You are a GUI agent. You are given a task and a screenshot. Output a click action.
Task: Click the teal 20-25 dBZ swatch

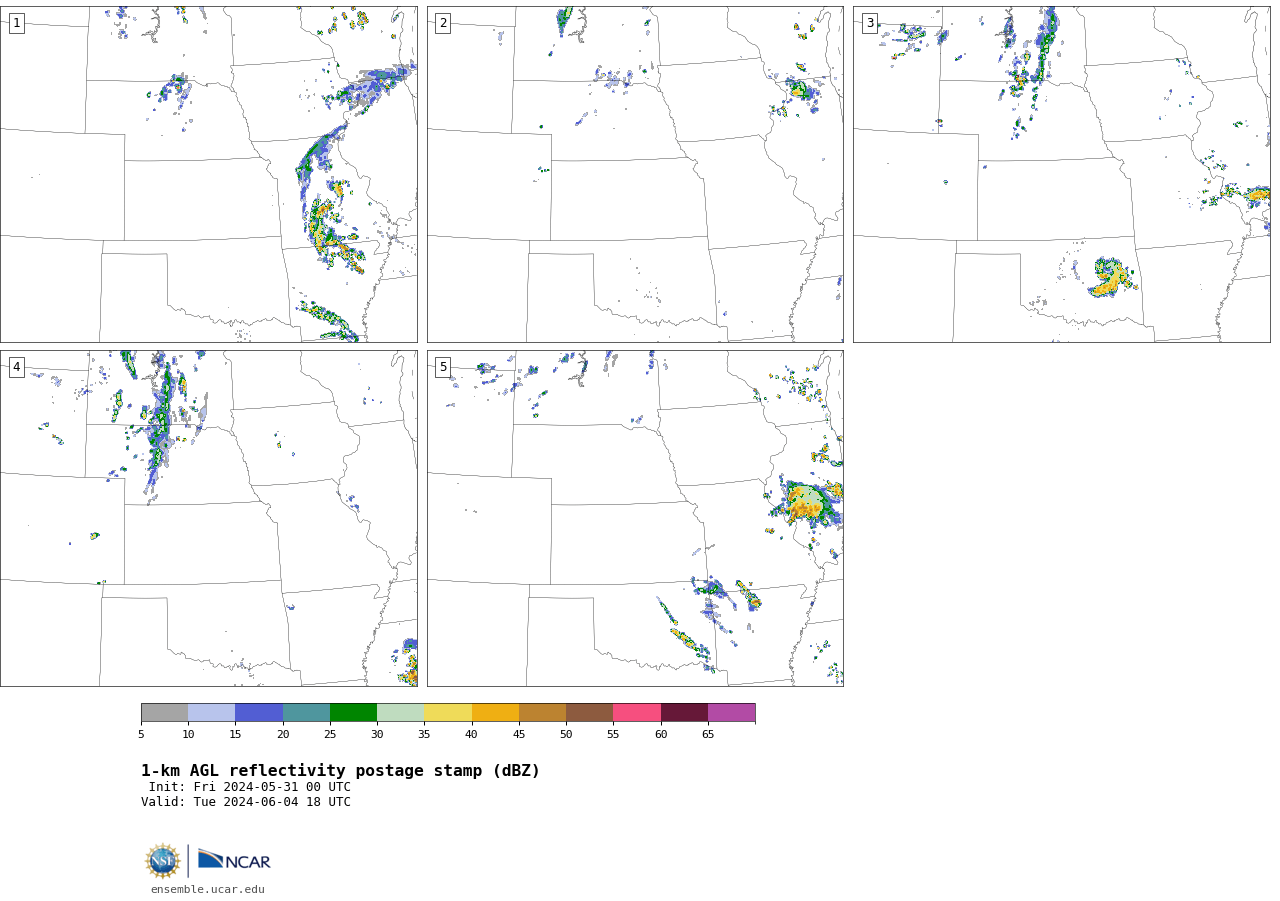click(306, 713)
